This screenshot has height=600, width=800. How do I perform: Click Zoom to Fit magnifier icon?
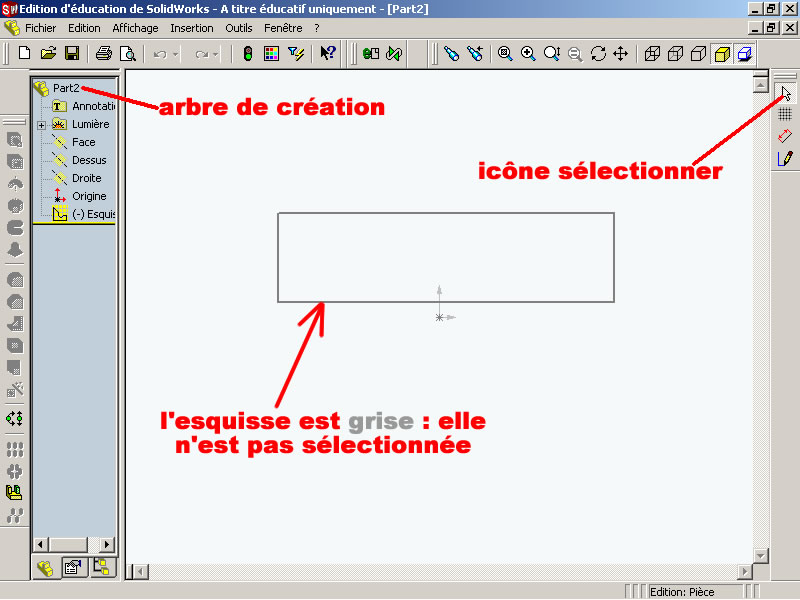[505, 53]
